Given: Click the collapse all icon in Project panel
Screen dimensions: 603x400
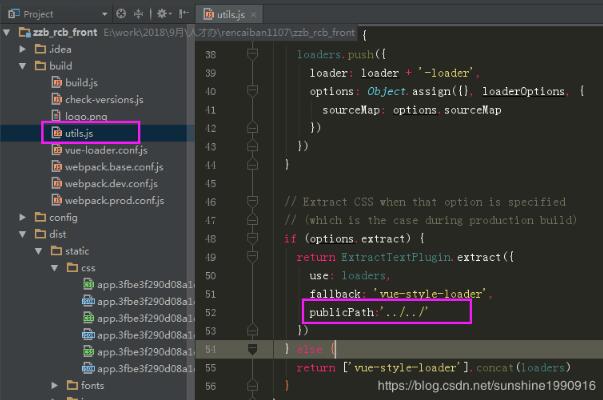Looking at the screenshot, I should point(139,14).
